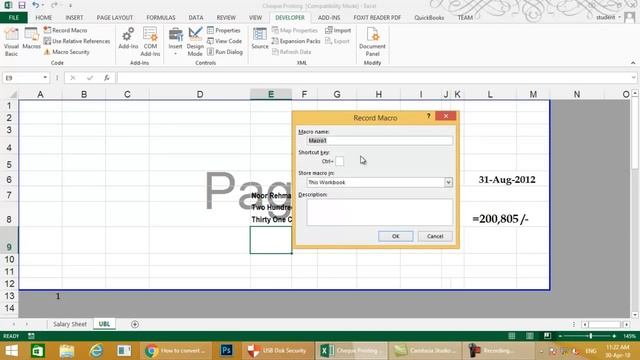Click the Undo icon
Viewport: 640px width, 360px height.
(x=36, y=5)
